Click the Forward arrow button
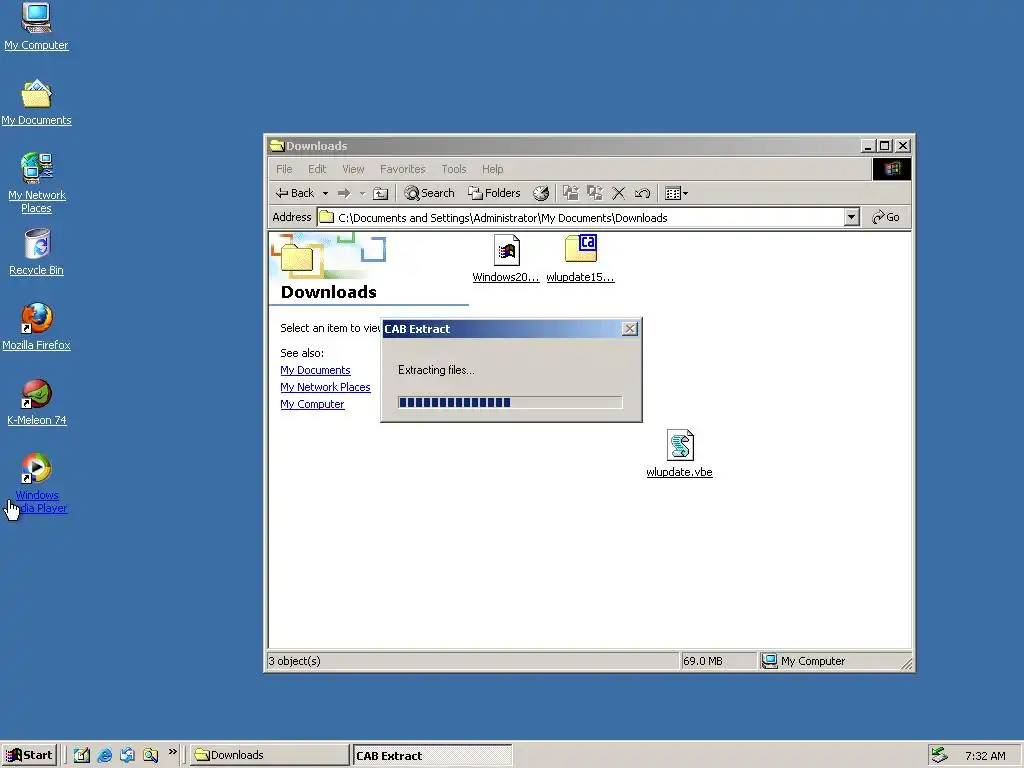 pos(344,193)
